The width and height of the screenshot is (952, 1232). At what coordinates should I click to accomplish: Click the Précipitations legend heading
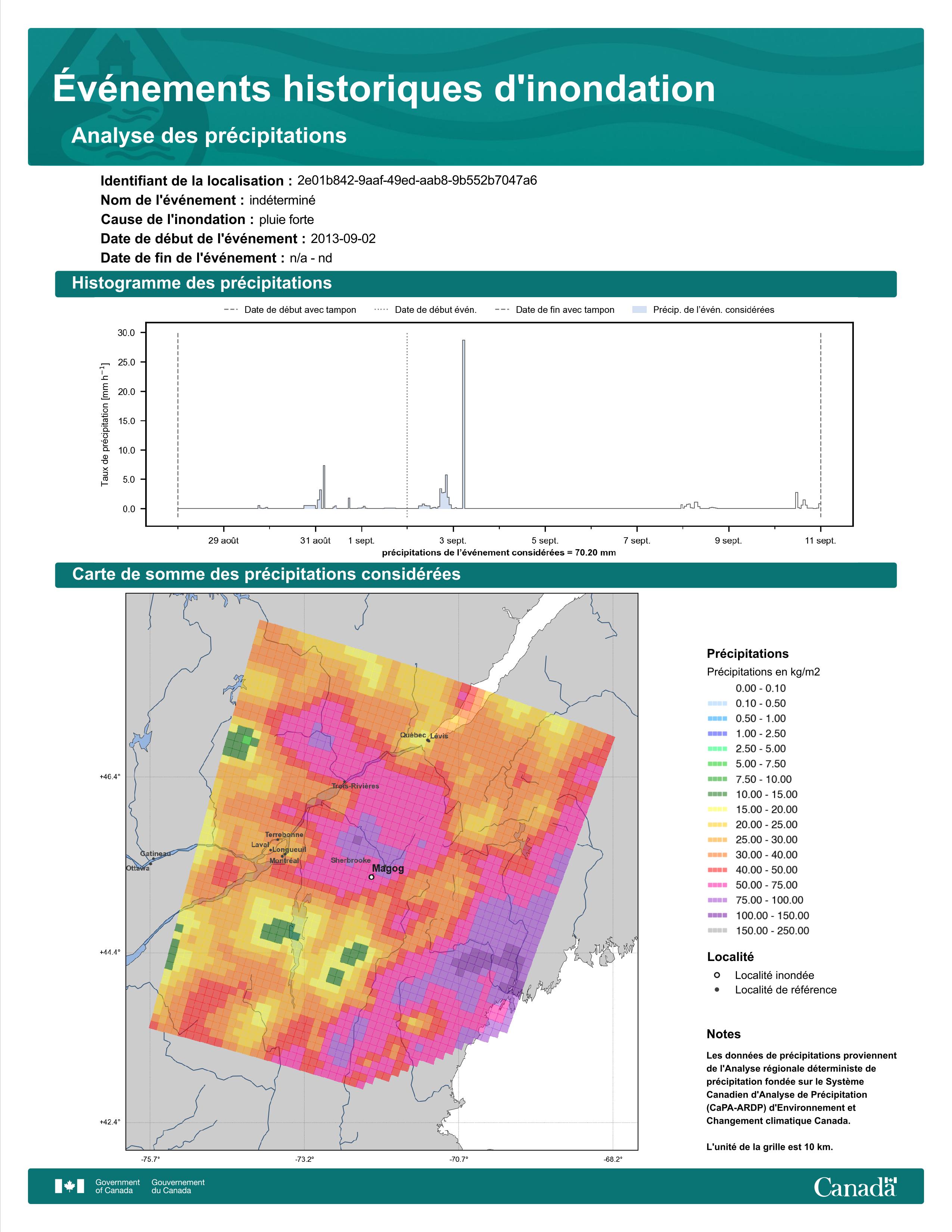[x=748, y=654]
